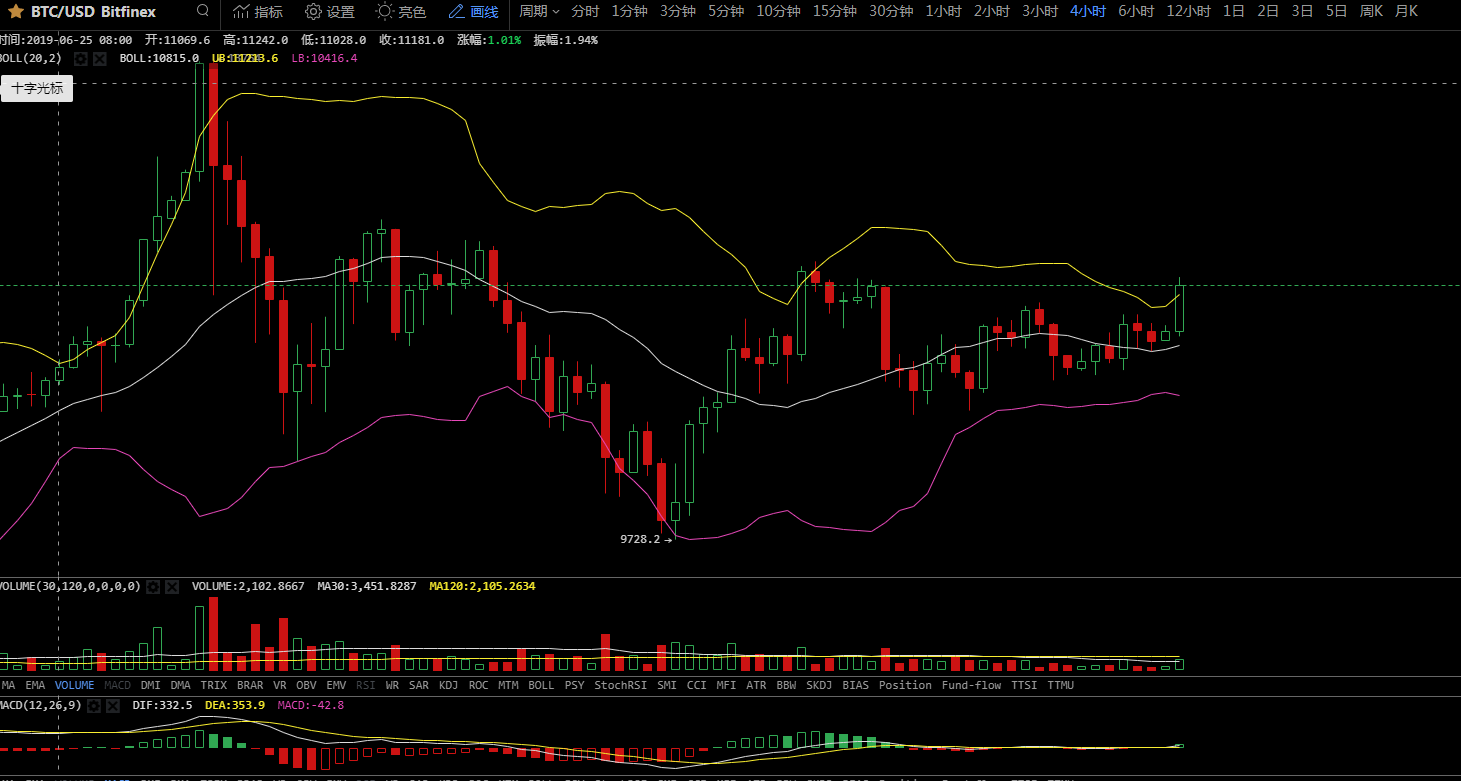Select the 5分钟 timeframe
Screen dimensions: 1461x781
coord(726,12)
